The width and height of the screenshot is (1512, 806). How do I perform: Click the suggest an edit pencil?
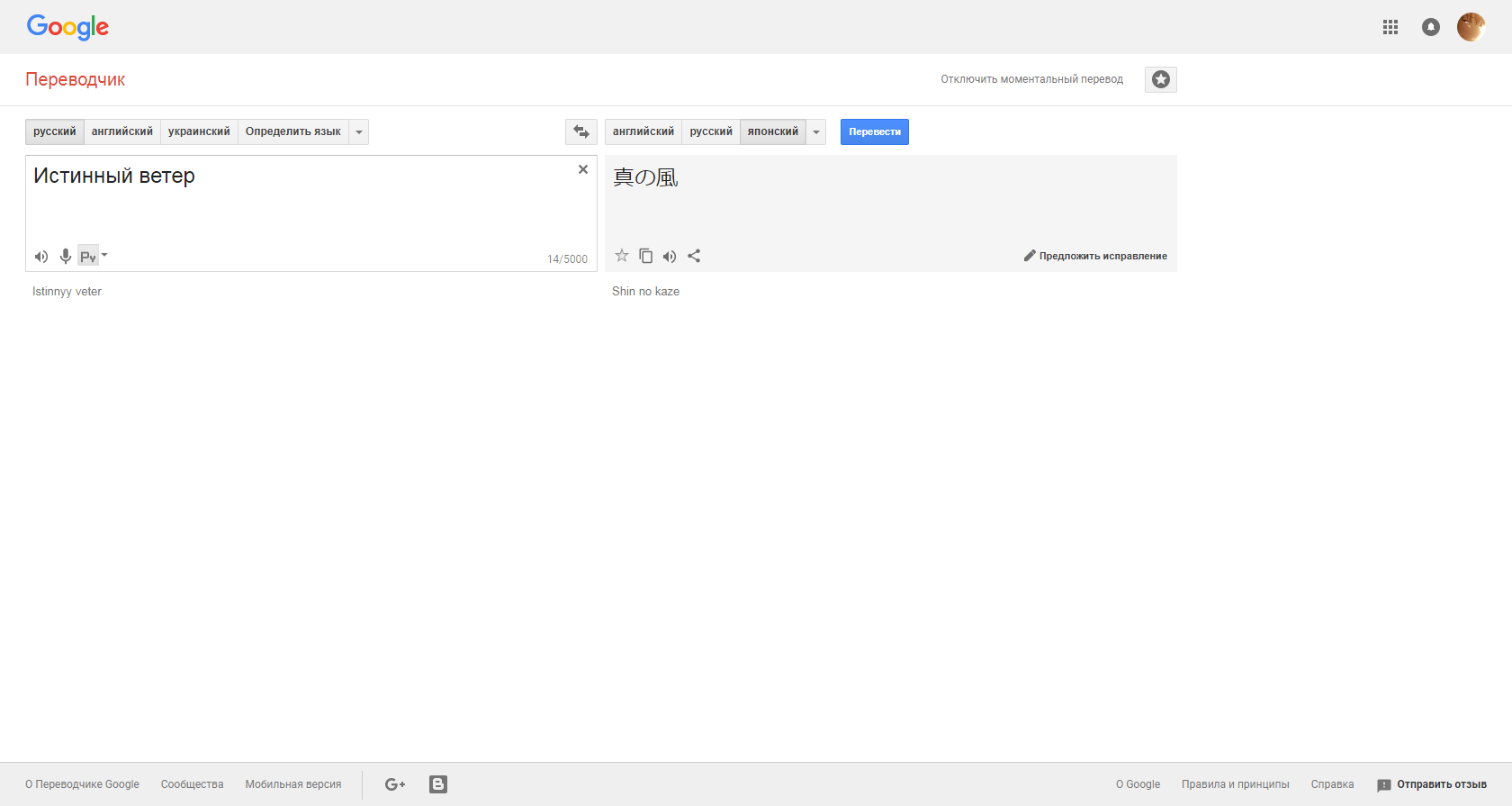coord(1030,256)
